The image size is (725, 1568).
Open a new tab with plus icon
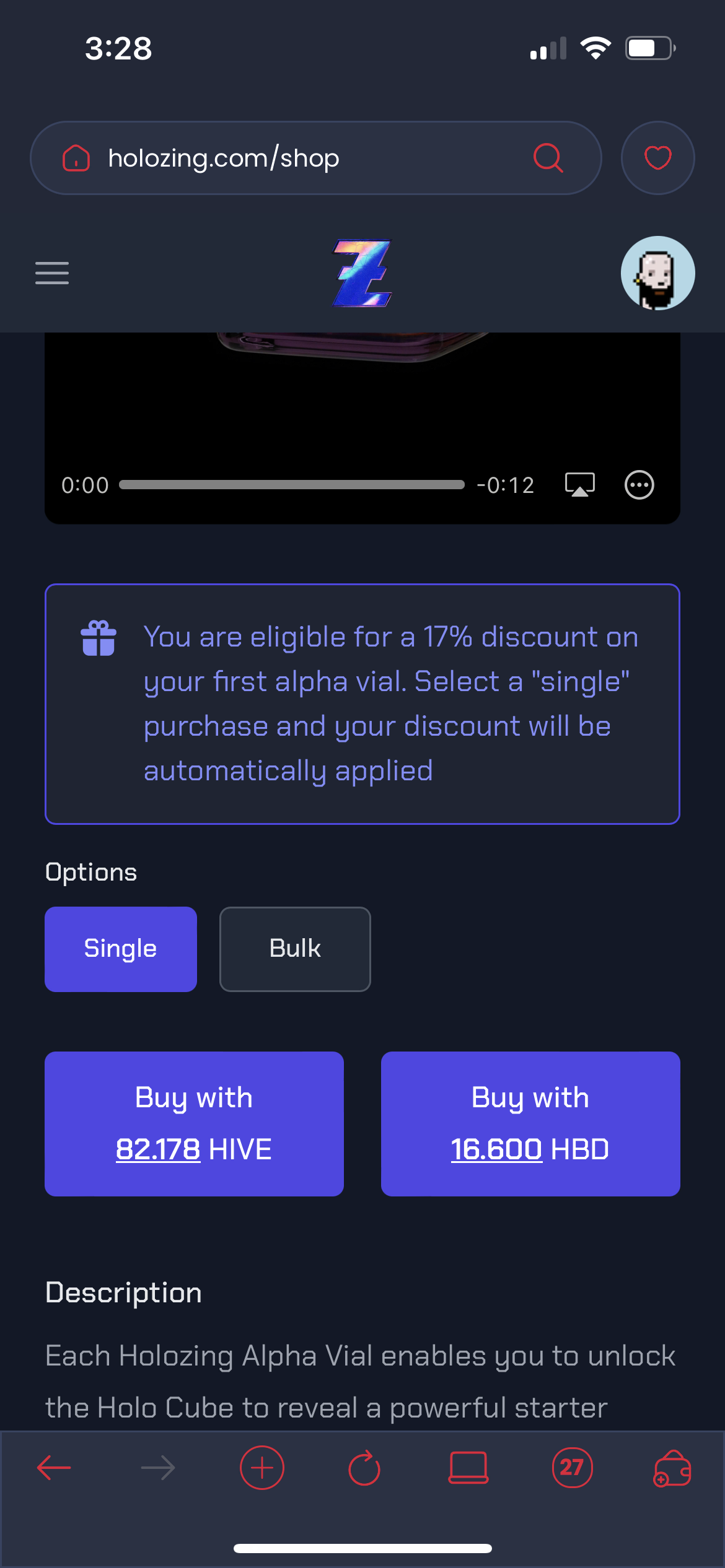[x=261, y=1468]
